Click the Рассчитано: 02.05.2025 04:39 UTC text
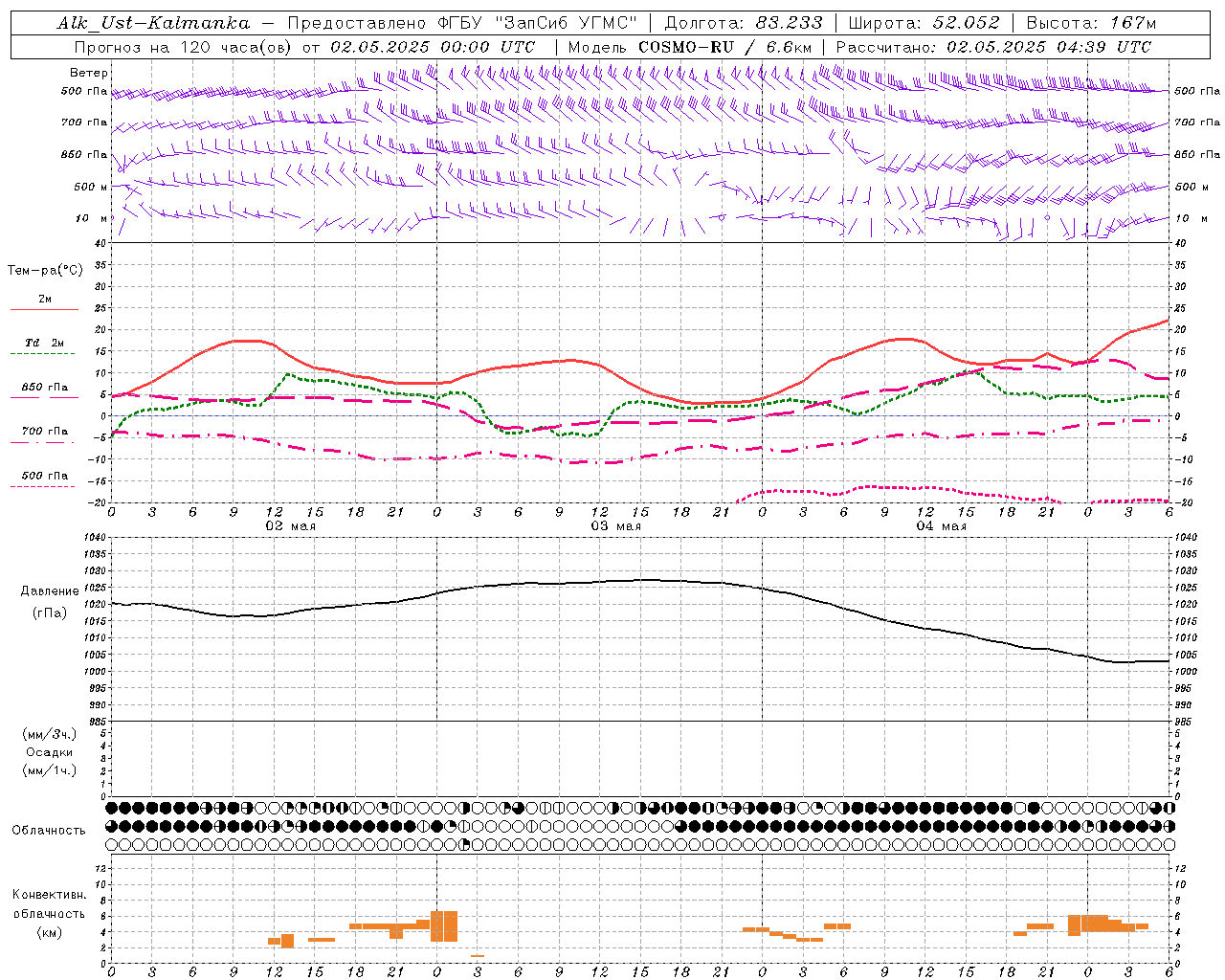The image size is (1225, 980). tap(993, 47)
